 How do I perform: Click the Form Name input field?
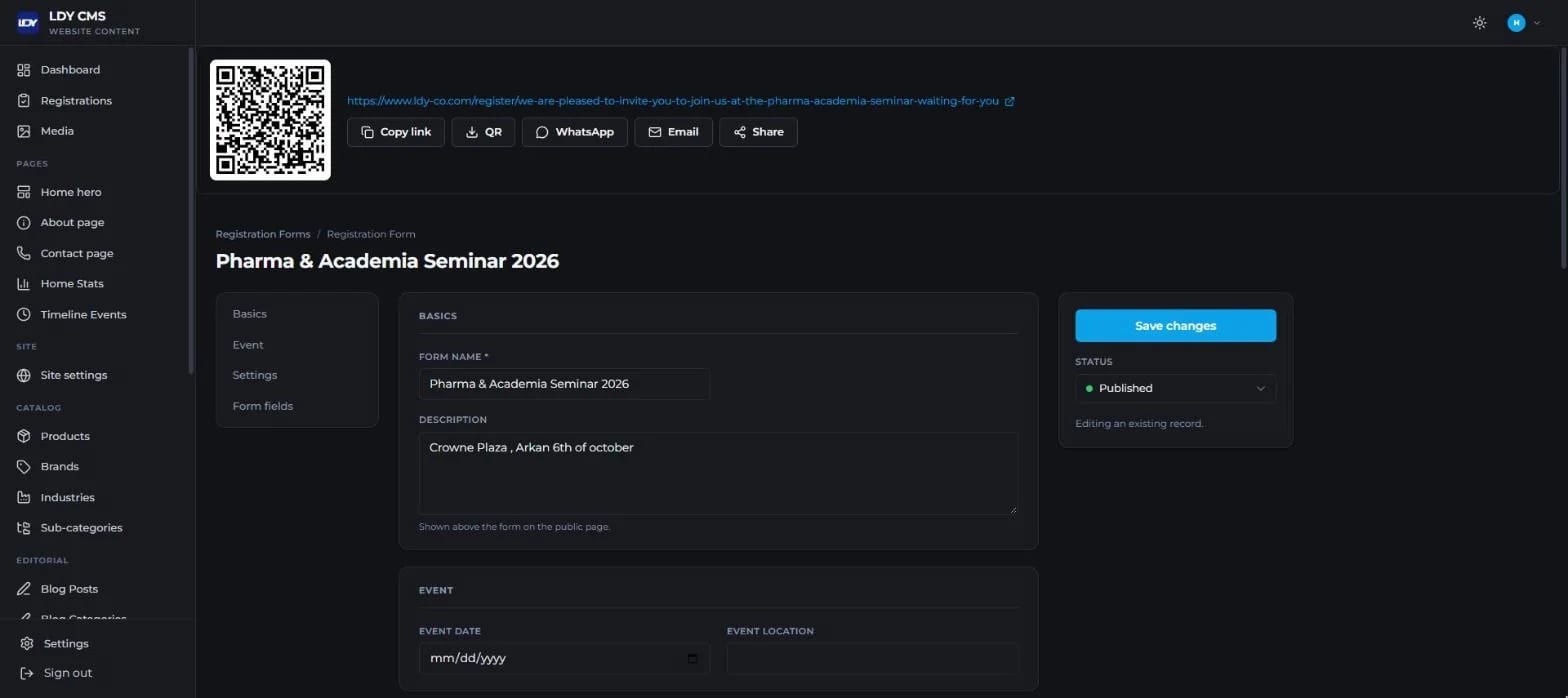pyautogui.click(x=565, y=384)
